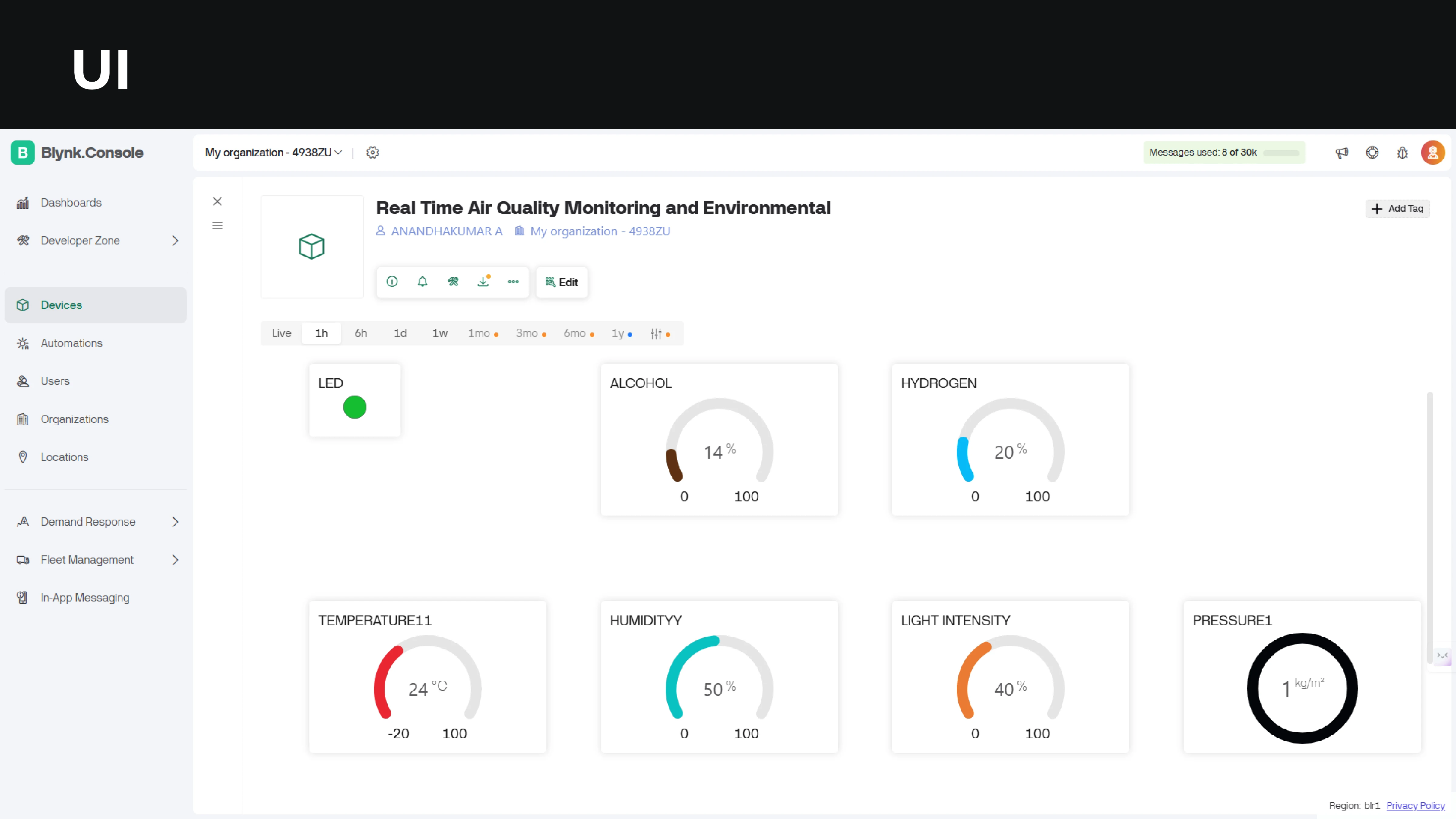
Task: Switch time range to 6h
Action: coord(361,333)
